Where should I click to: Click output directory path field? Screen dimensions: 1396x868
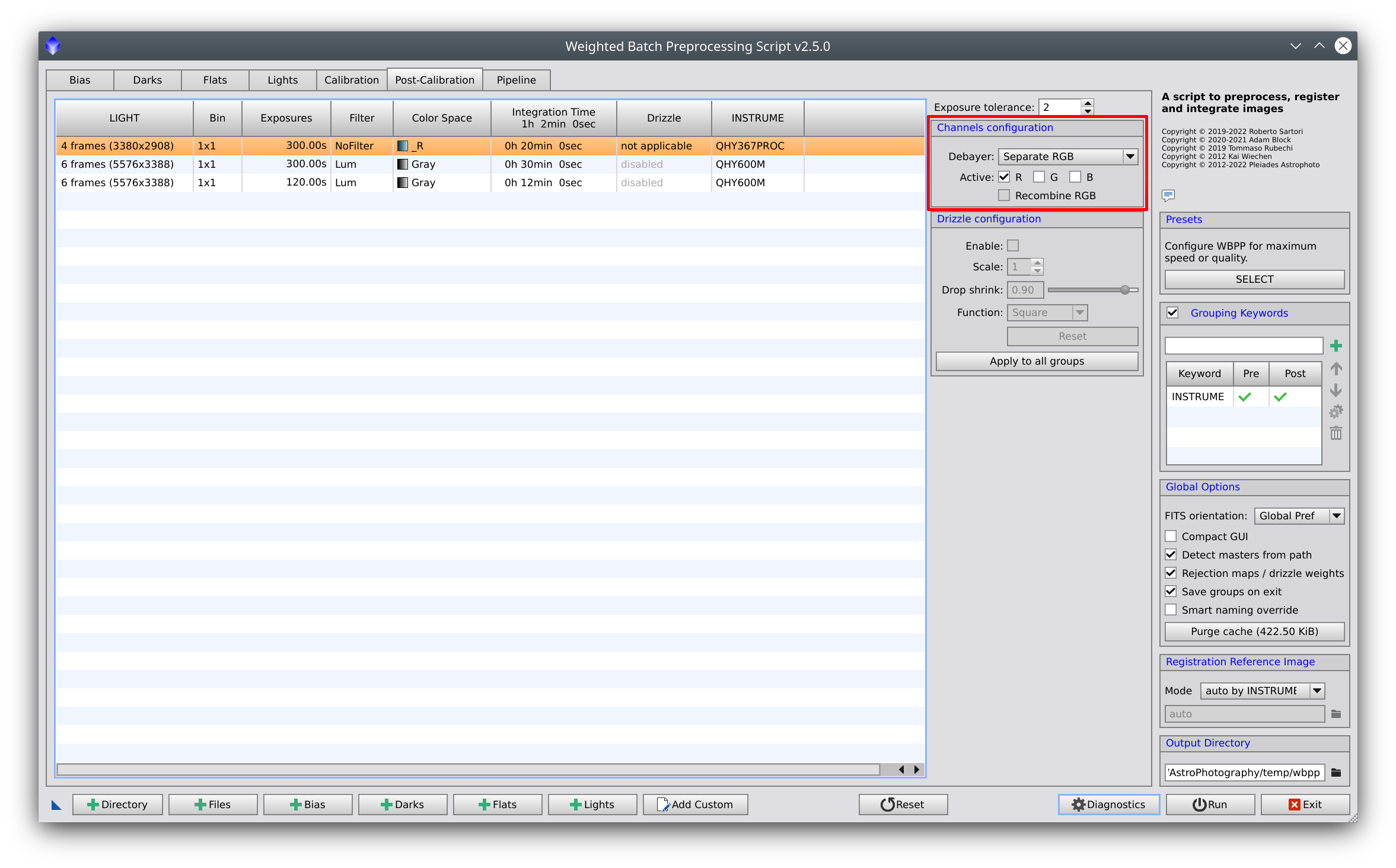click(x=1244, y=772)
